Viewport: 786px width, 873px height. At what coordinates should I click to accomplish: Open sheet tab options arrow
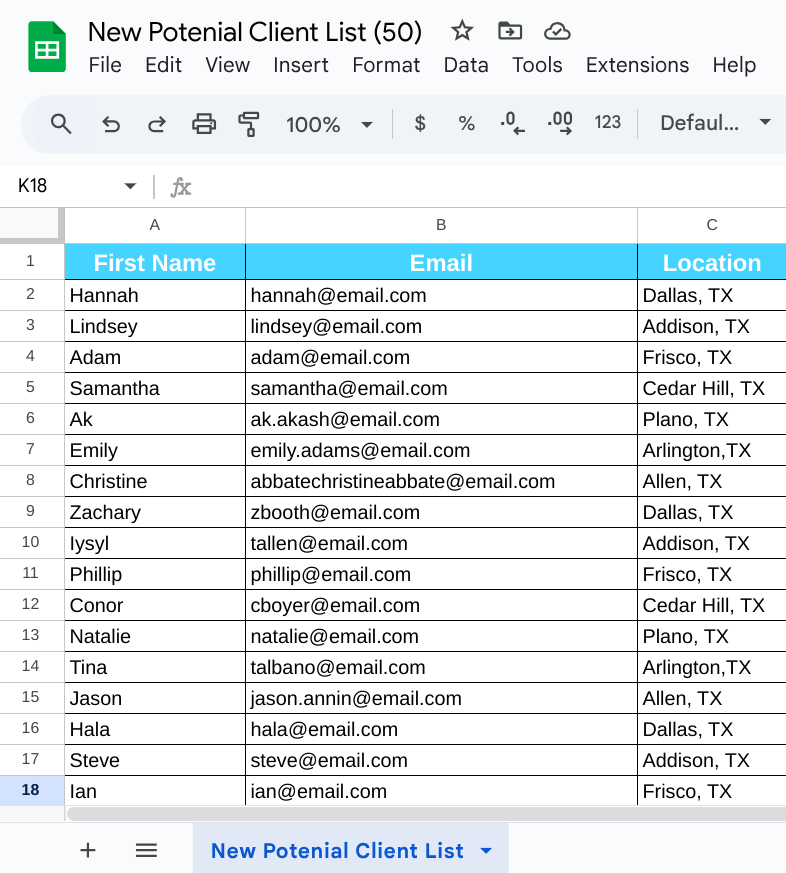tap(486, 851)
